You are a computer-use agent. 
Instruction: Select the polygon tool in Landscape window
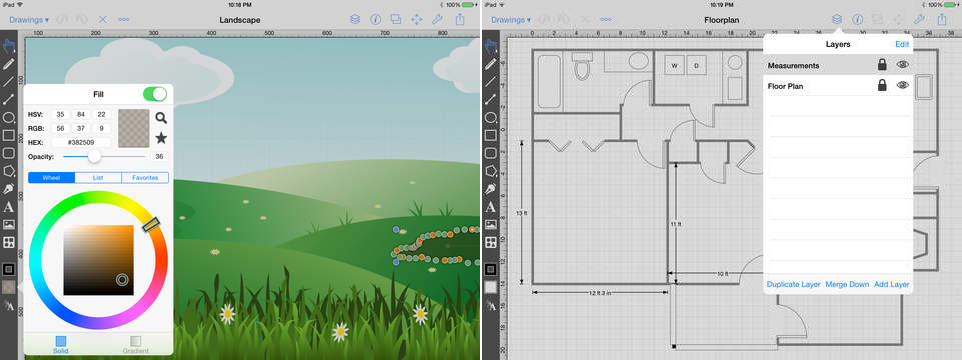(9, 170)
